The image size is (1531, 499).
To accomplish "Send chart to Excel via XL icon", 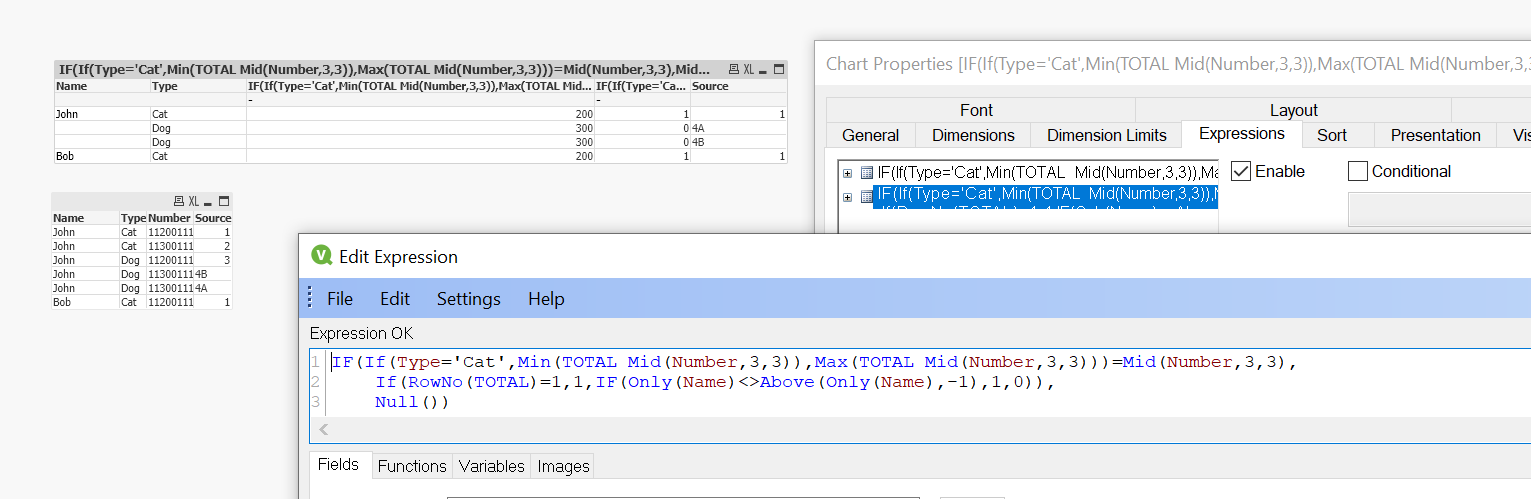I will pos(748,70).
